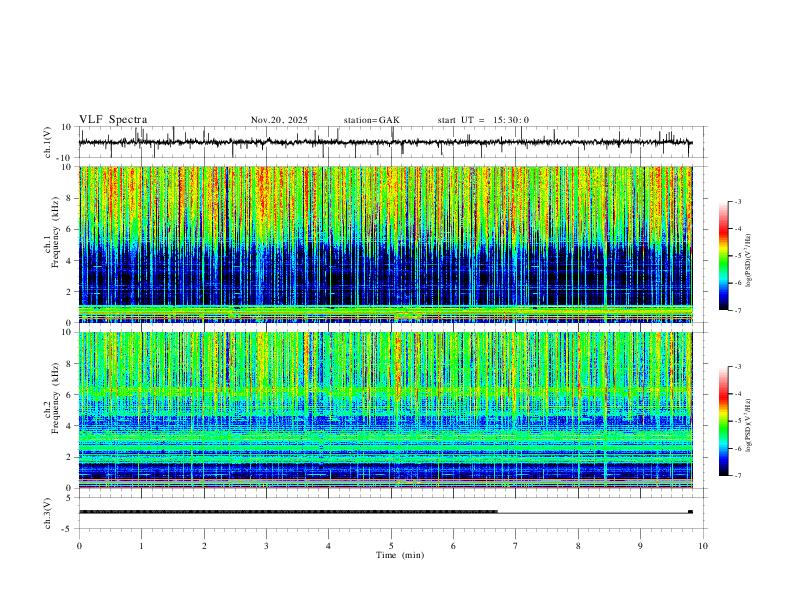
Task: Click the "-3" label on ch.1 colorbar
Action: pyautogui.click(x=737, y=201)
